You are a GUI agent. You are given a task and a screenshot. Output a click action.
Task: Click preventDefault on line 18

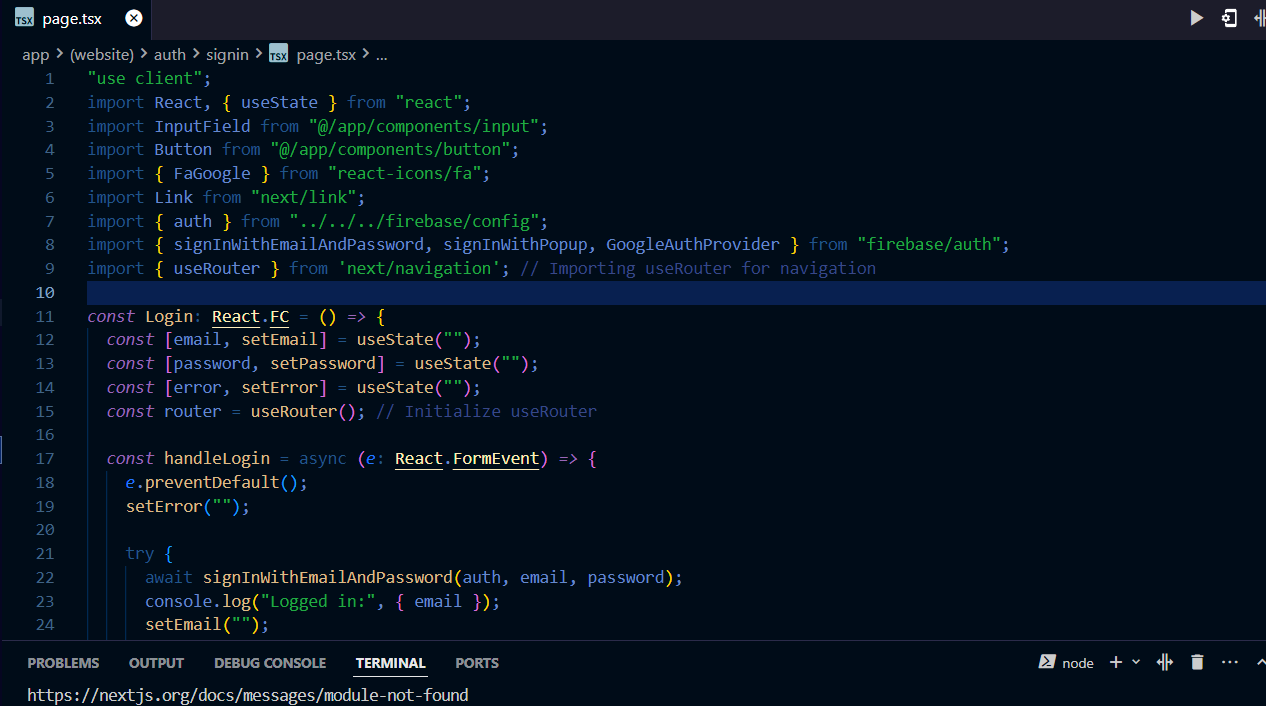212,482
